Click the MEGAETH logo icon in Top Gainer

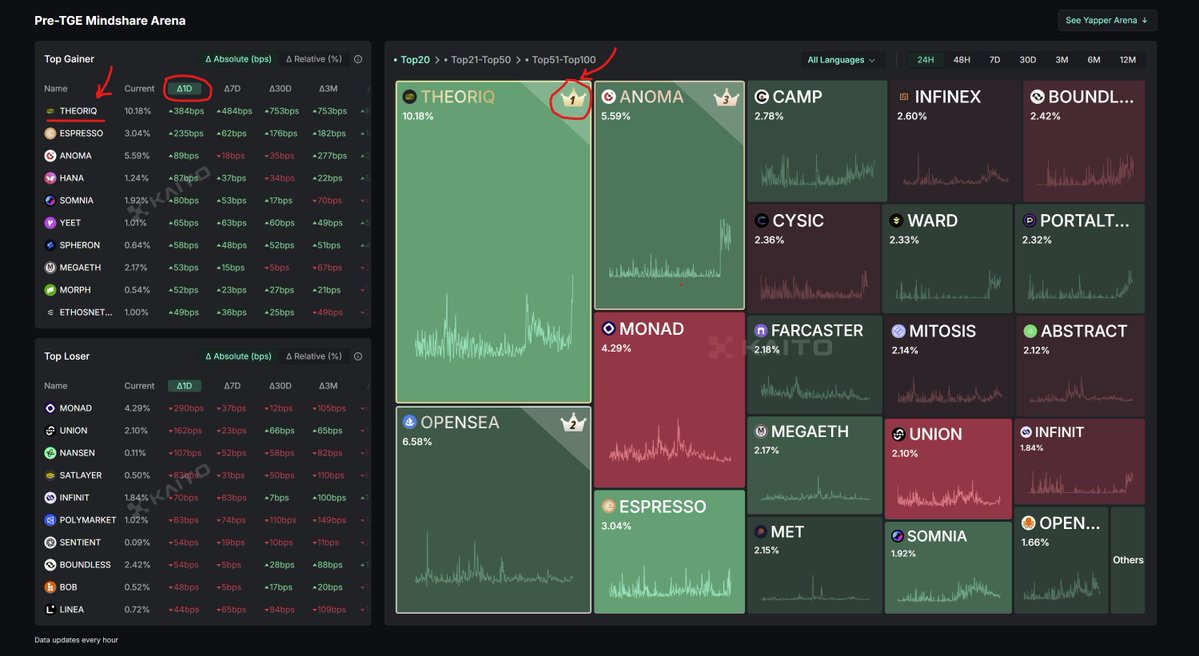[50, 268]
